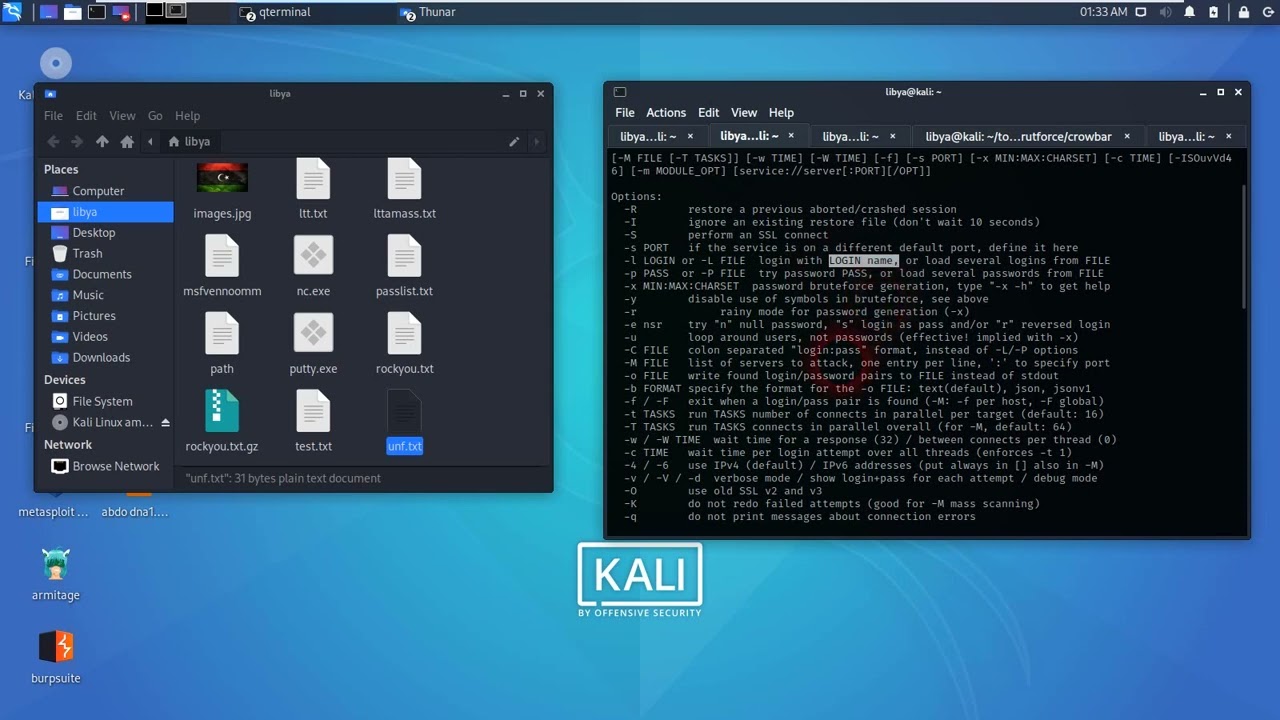Image resolution: width=1280 pixels, height=720 pixels.
Task: Click the Thunar taskbar button
Action: click(x=428, y=12)
